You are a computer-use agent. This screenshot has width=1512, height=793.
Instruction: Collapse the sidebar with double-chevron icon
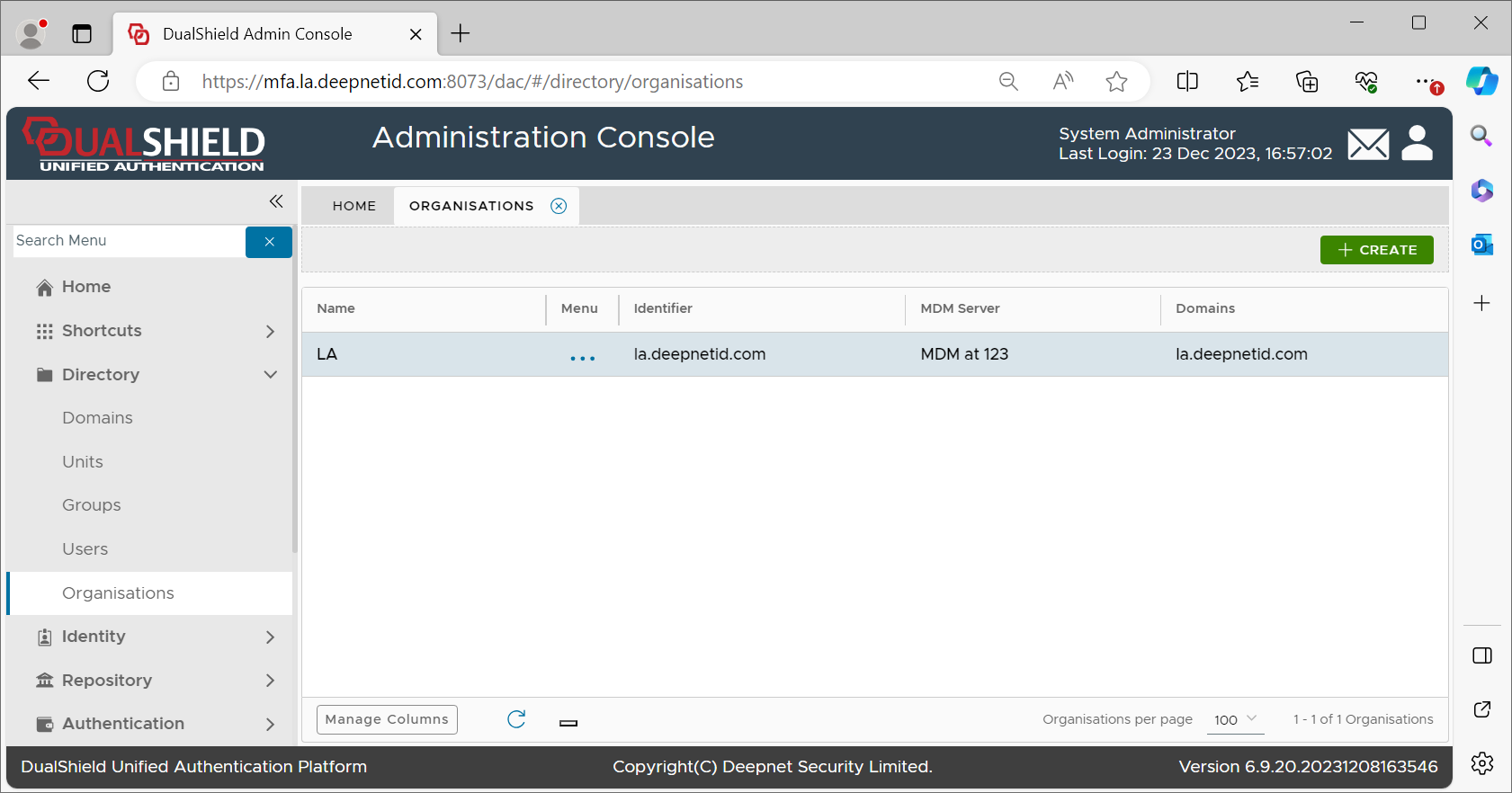[x=276, y=201]
